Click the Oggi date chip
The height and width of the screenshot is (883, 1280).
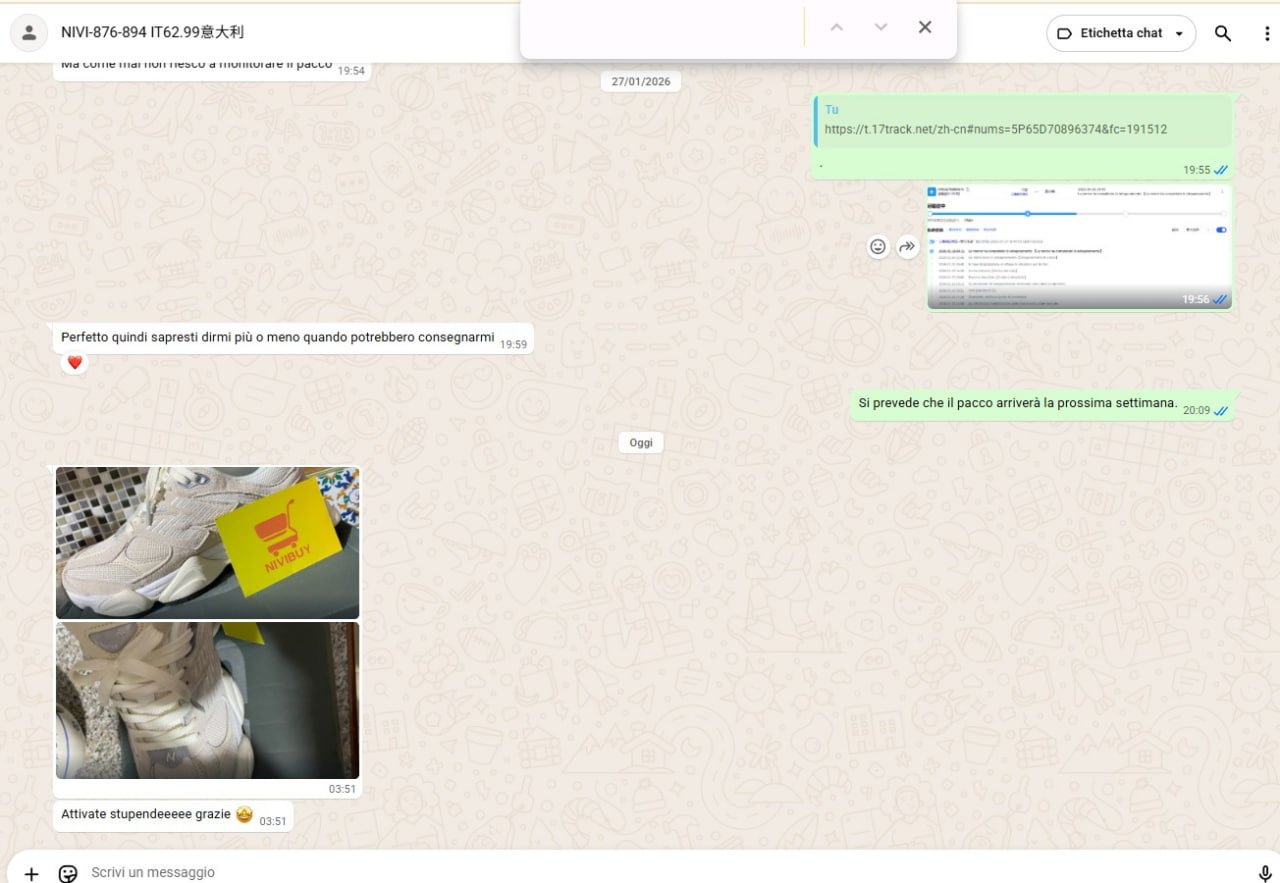(641, 442)
